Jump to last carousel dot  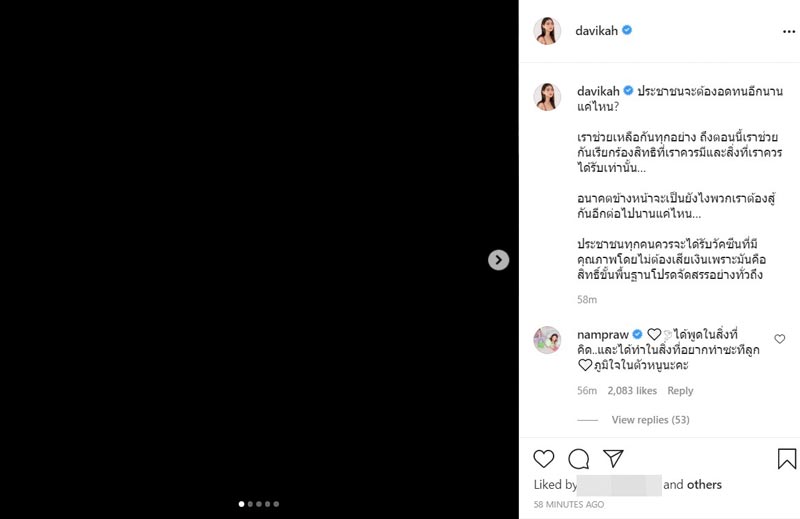click(x=276, y=504)
